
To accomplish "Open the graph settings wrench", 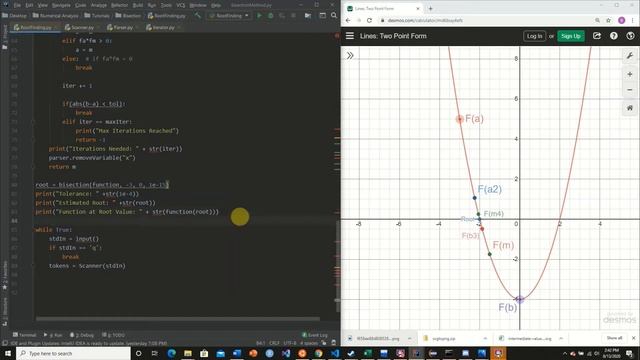I will coord(630,56).
